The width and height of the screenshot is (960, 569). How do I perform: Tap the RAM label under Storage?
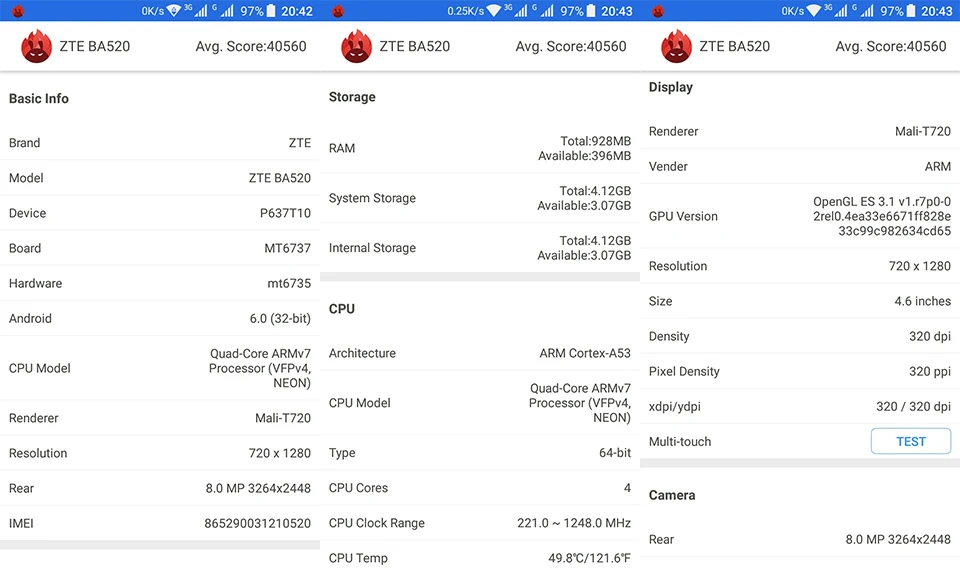tap(342, 148)
